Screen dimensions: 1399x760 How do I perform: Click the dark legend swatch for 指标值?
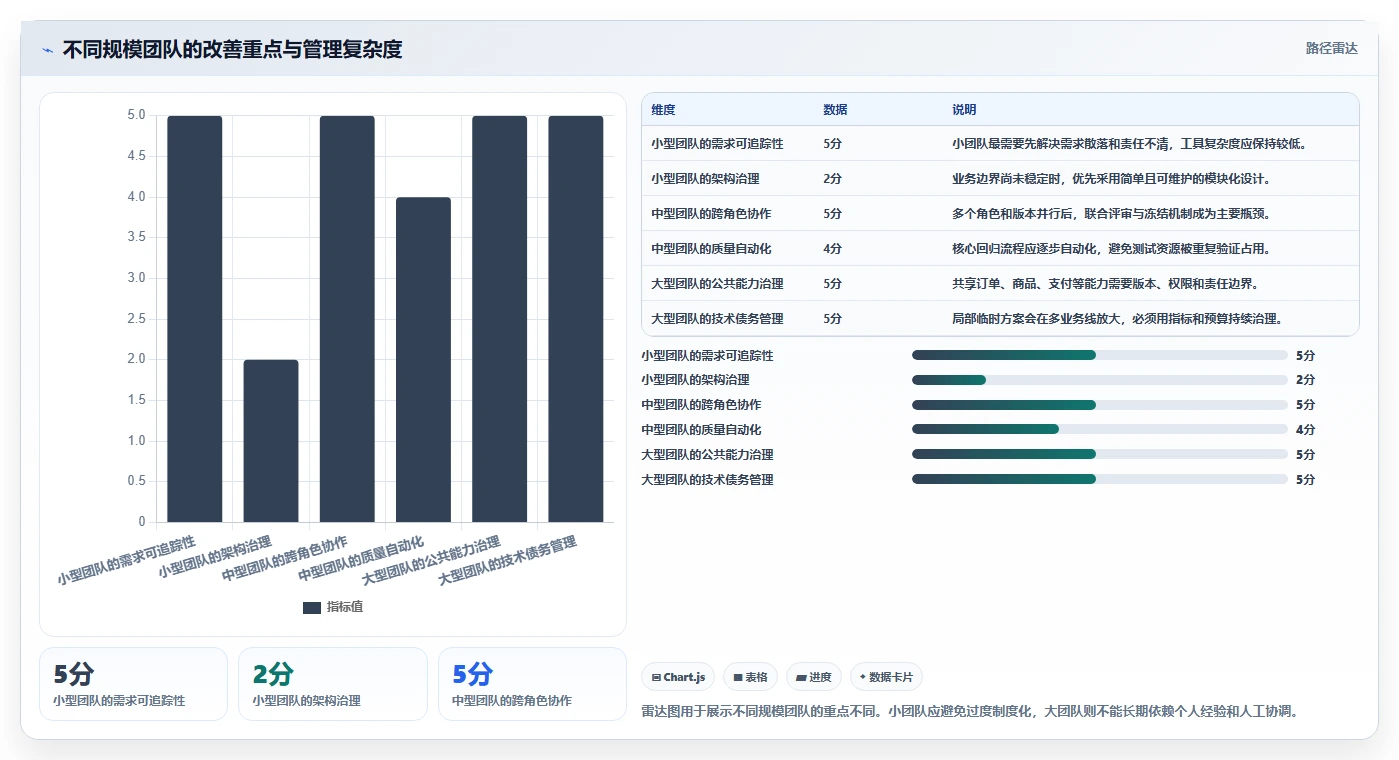312,607
